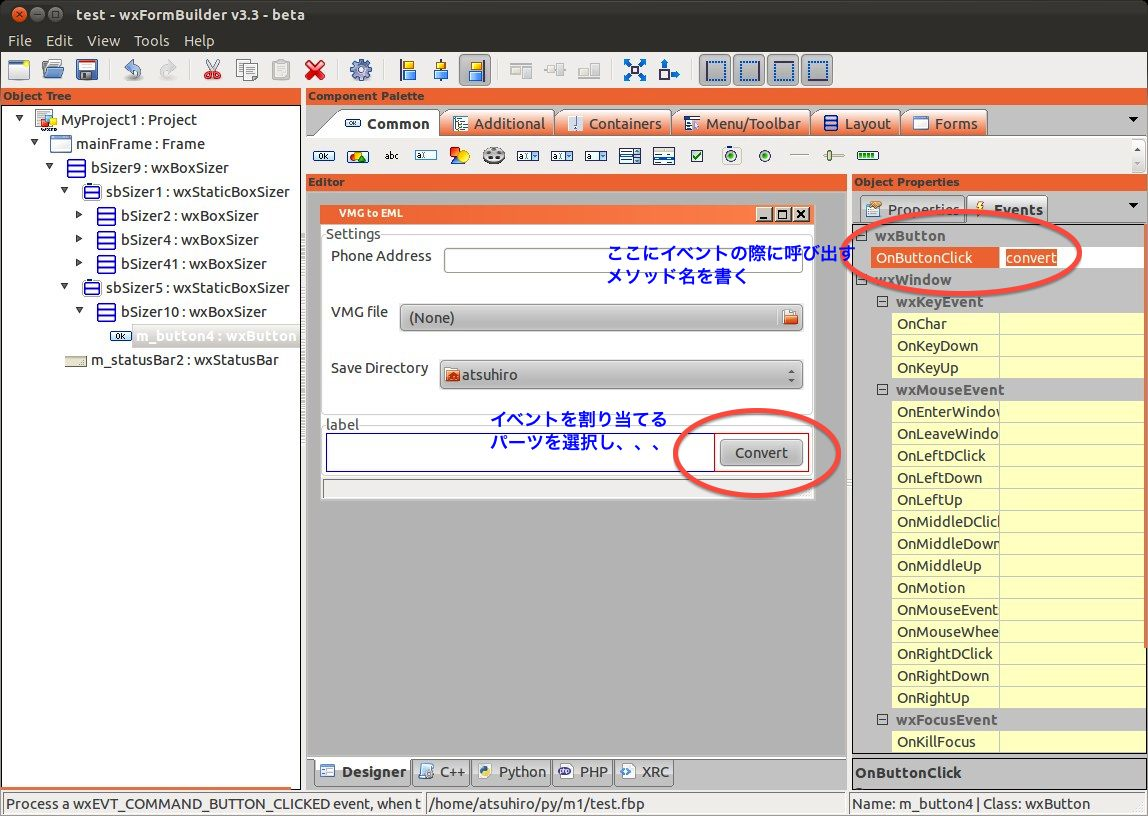Select the wxButton component from the Common palette
The height and width of the screenshot is (816, 1148).
pos(324,155)
